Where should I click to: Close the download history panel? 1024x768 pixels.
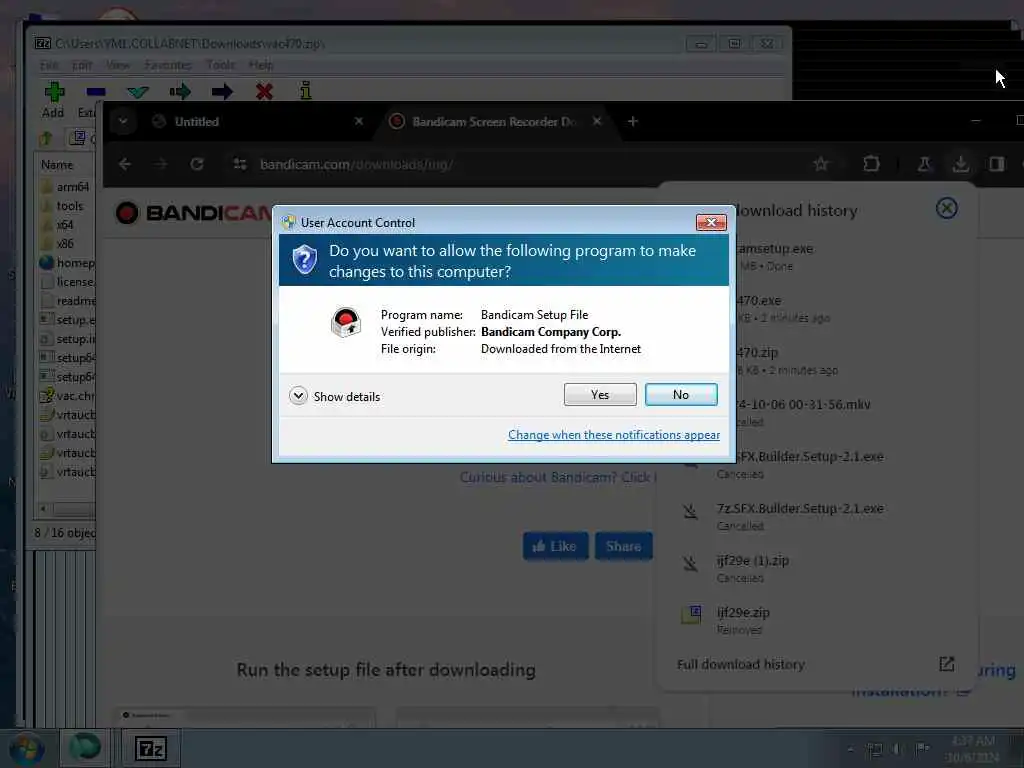[x=946, y=209]
